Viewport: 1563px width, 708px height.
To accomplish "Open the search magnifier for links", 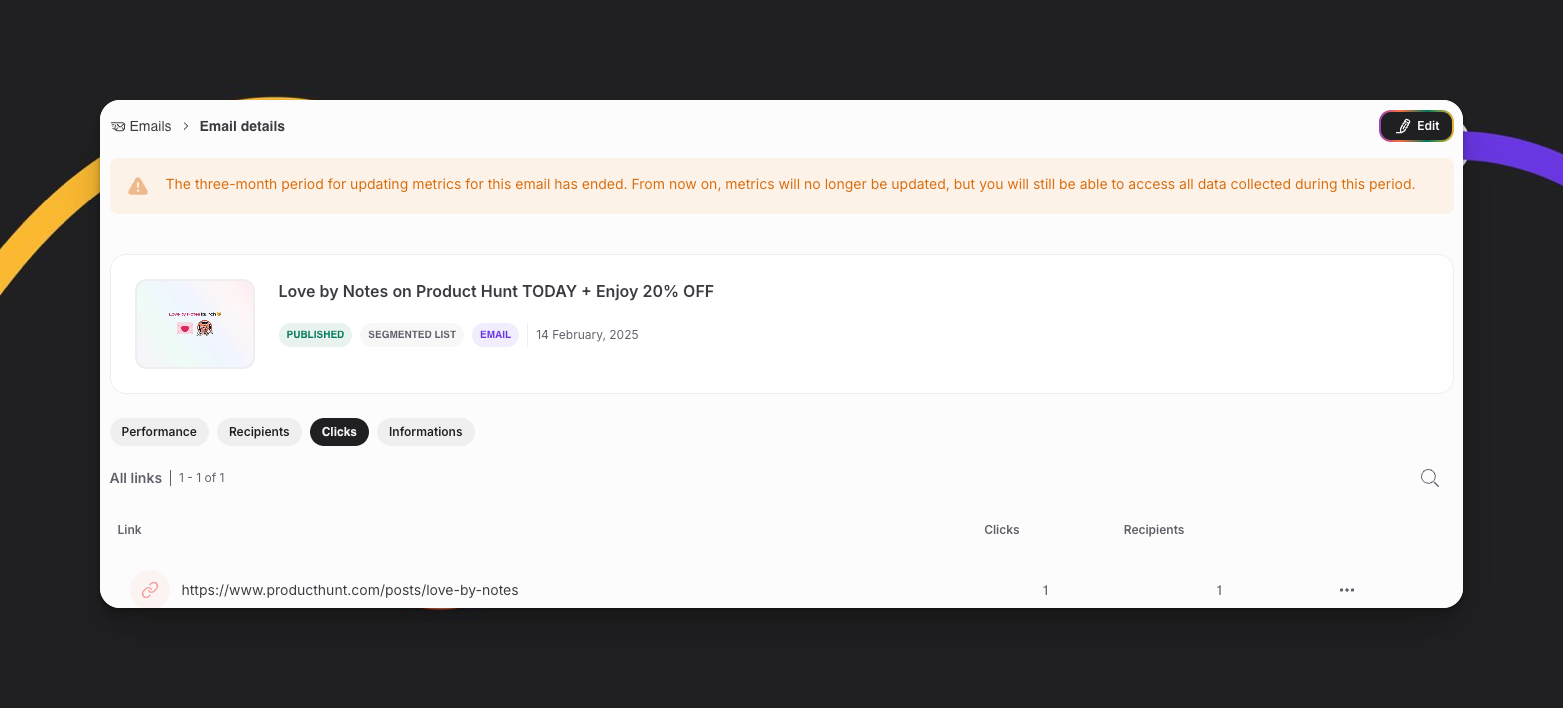I will pos(1429,478).
